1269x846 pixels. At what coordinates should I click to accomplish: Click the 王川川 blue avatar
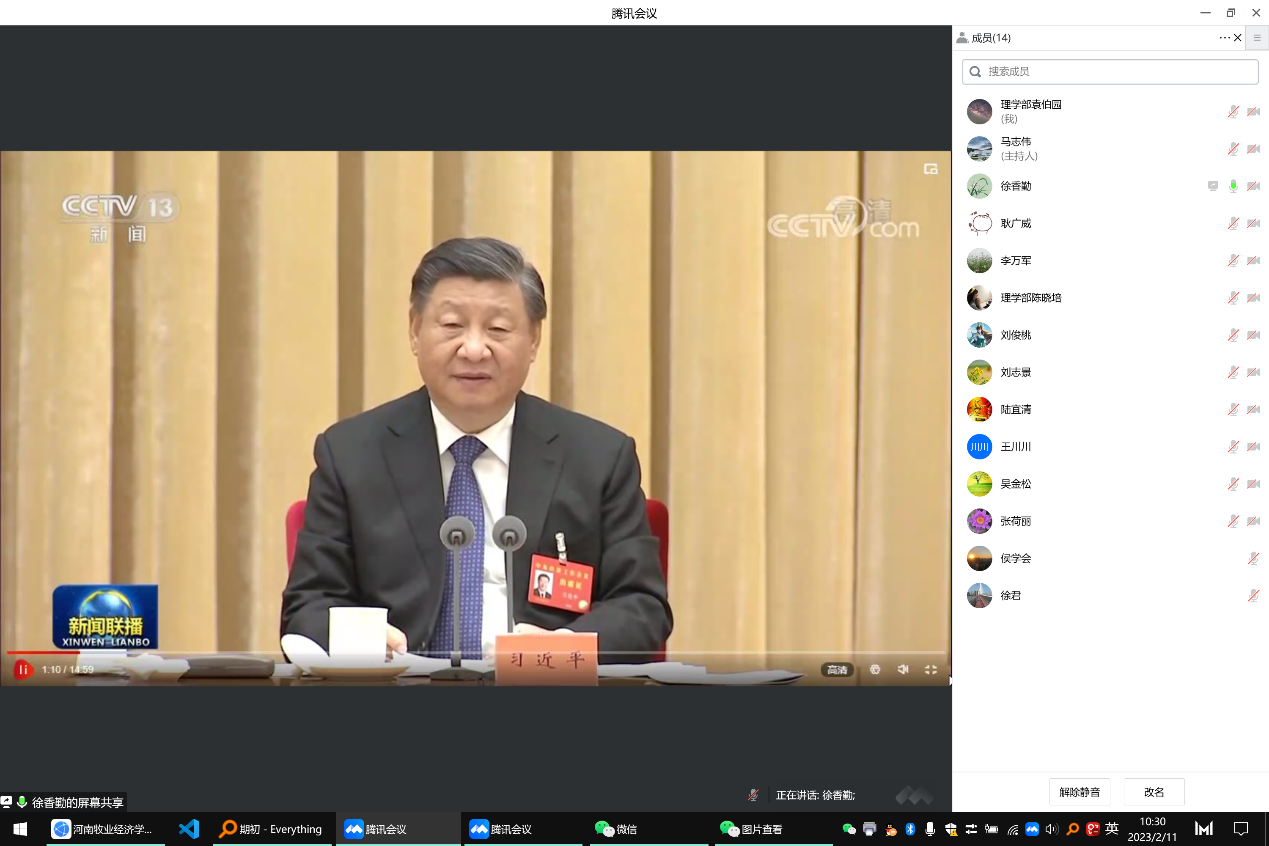coord(979,446)
